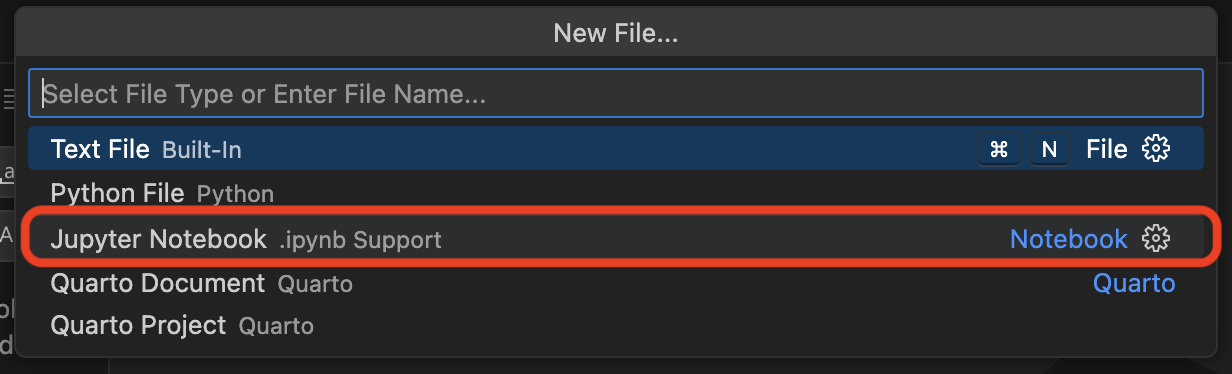Click the N key shortcut badge
Screen dimensions: 1232x374
pos(1049,149)
